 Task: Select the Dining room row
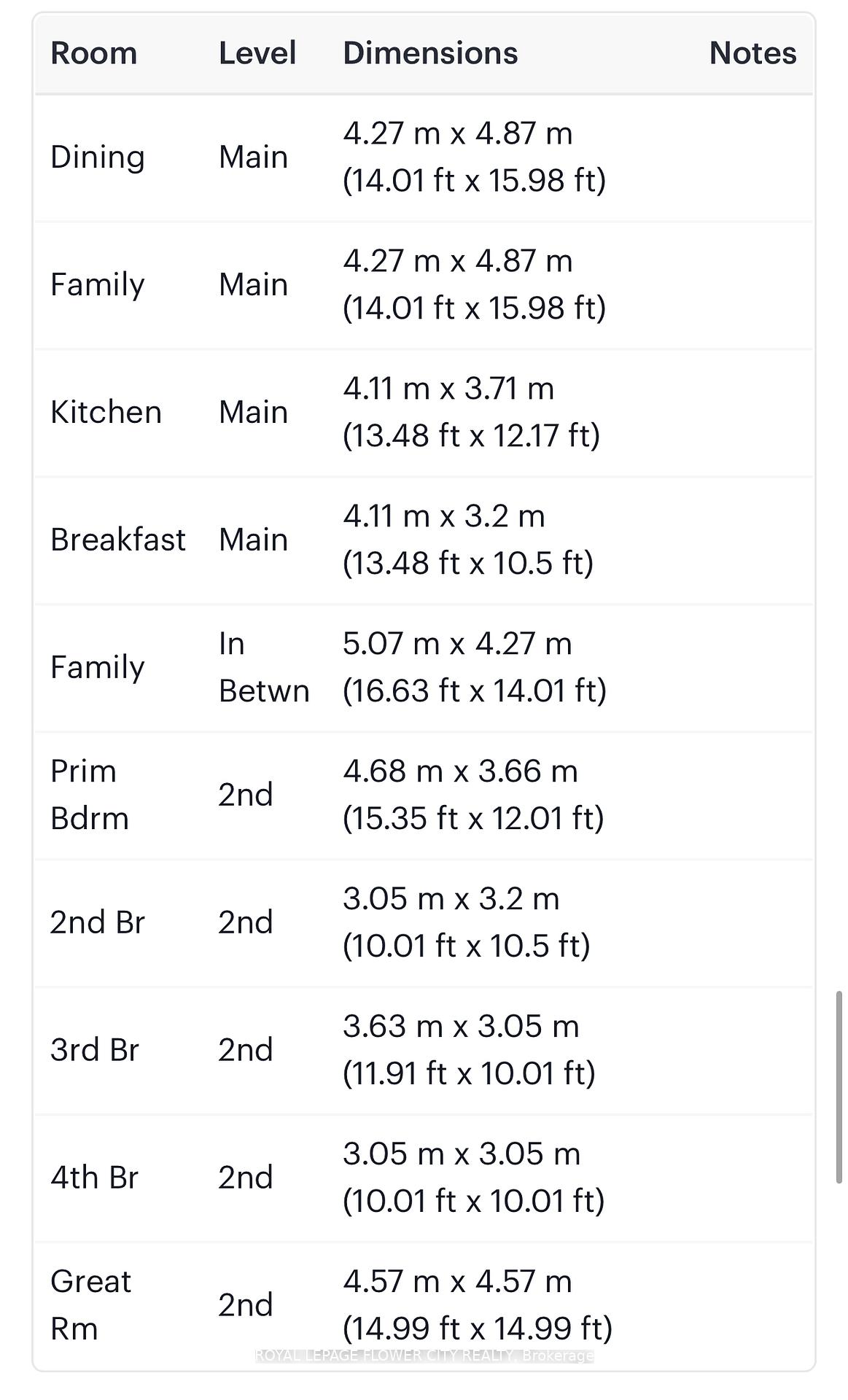tap(424, 157)
